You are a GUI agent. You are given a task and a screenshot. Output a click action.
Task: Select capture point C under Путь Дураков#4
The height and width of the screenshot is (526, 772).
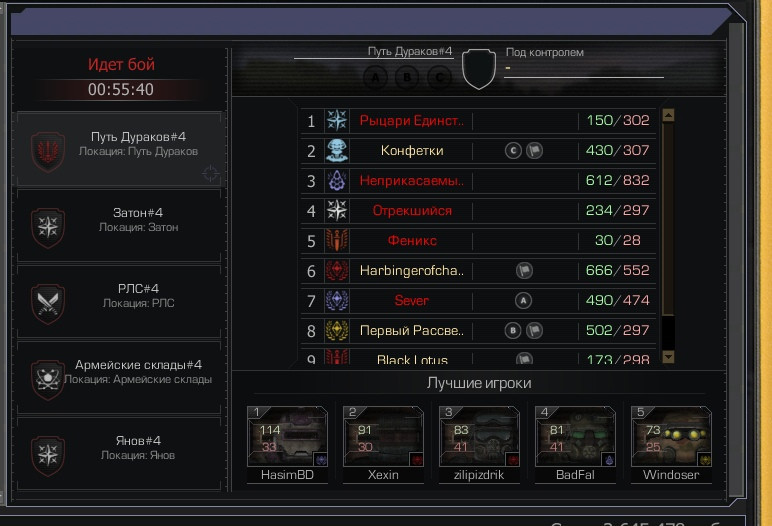pos(439,77)
